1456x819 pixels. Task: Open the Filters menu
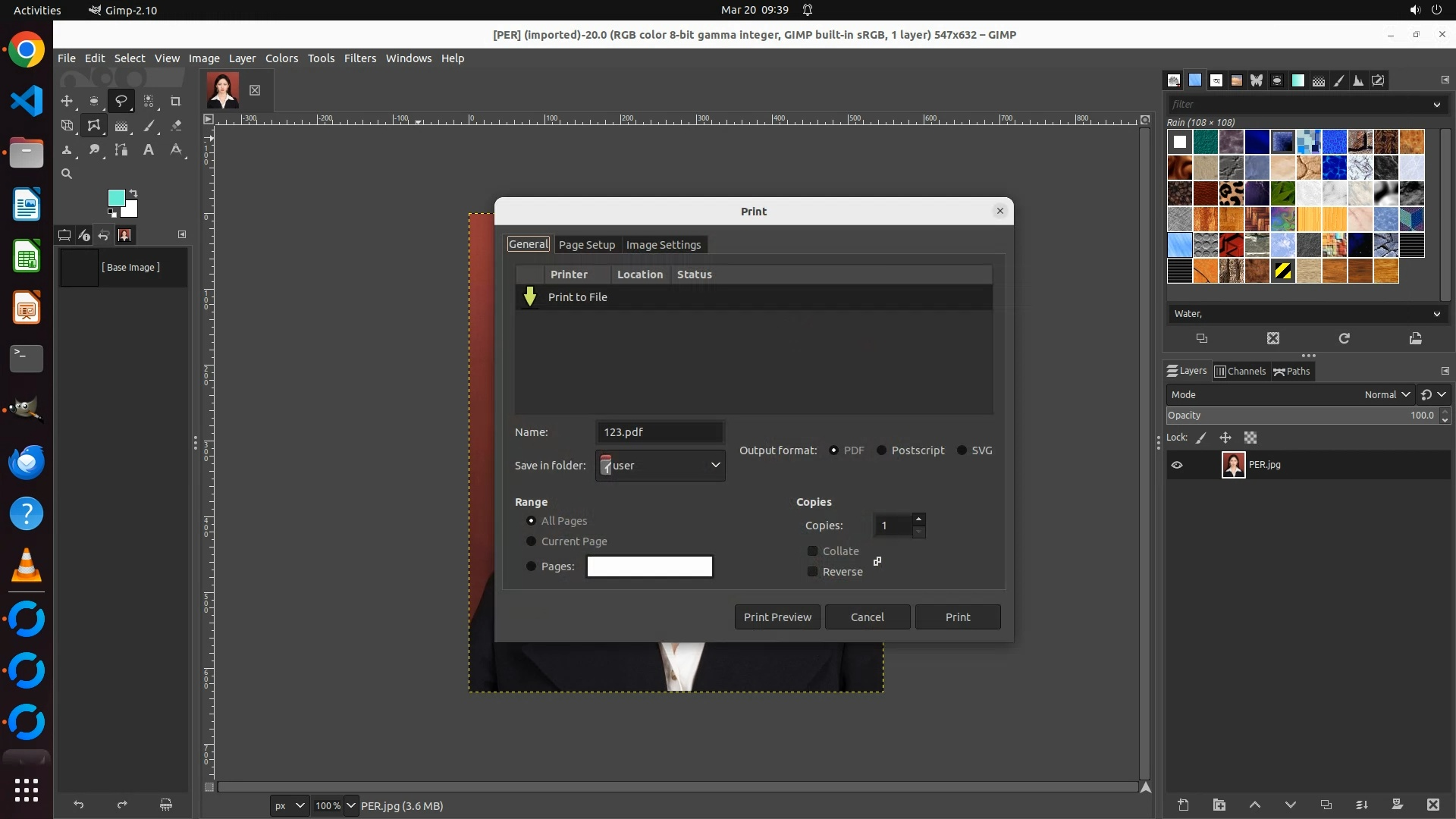[359, 58]
